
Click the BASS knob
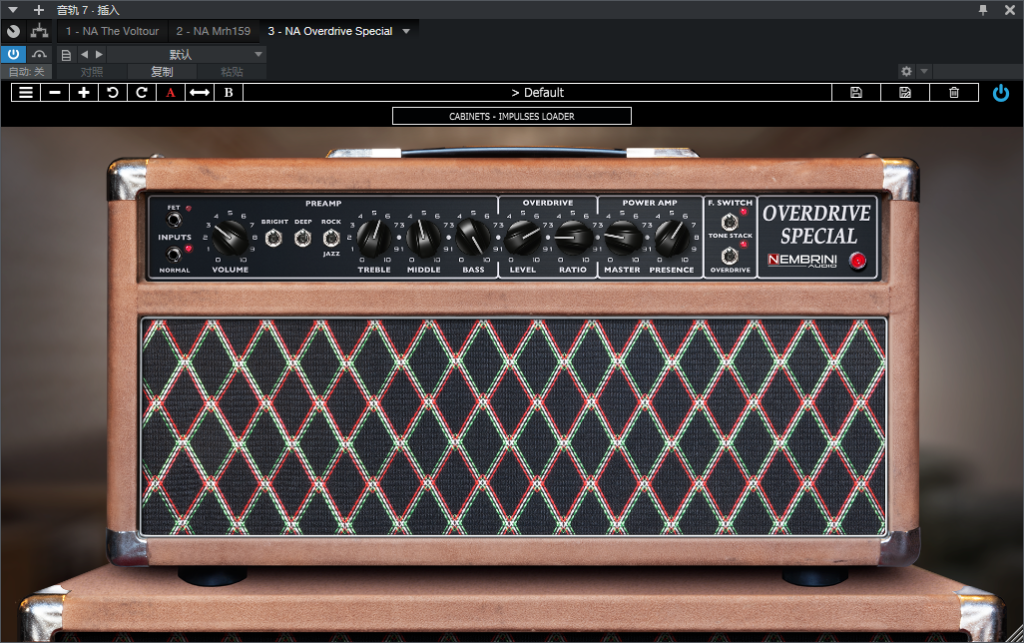[x=473, y=238]
